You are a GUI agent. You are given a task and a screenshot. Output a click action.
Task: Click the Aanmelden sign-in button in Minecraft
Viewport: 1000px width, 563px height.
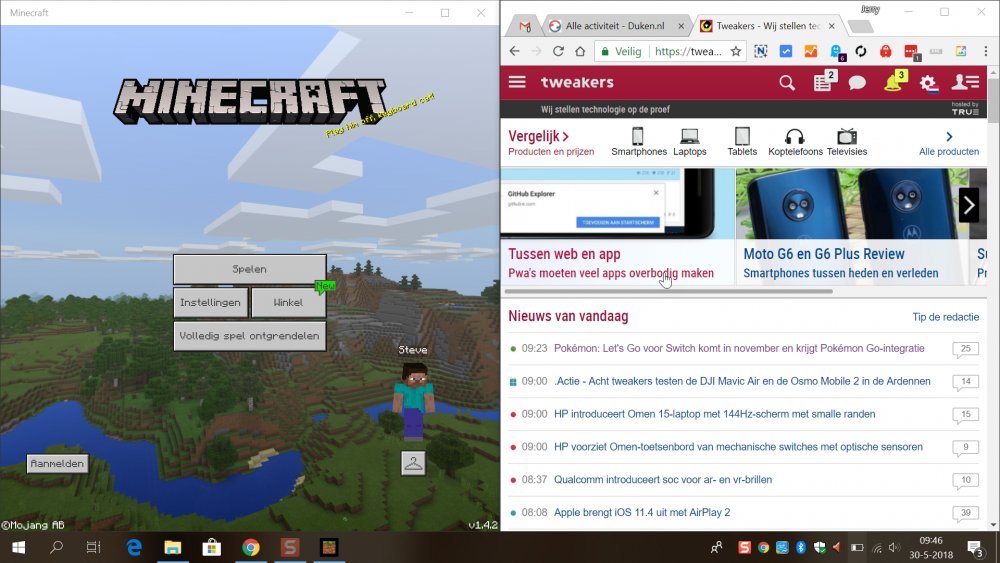(57, 464)
